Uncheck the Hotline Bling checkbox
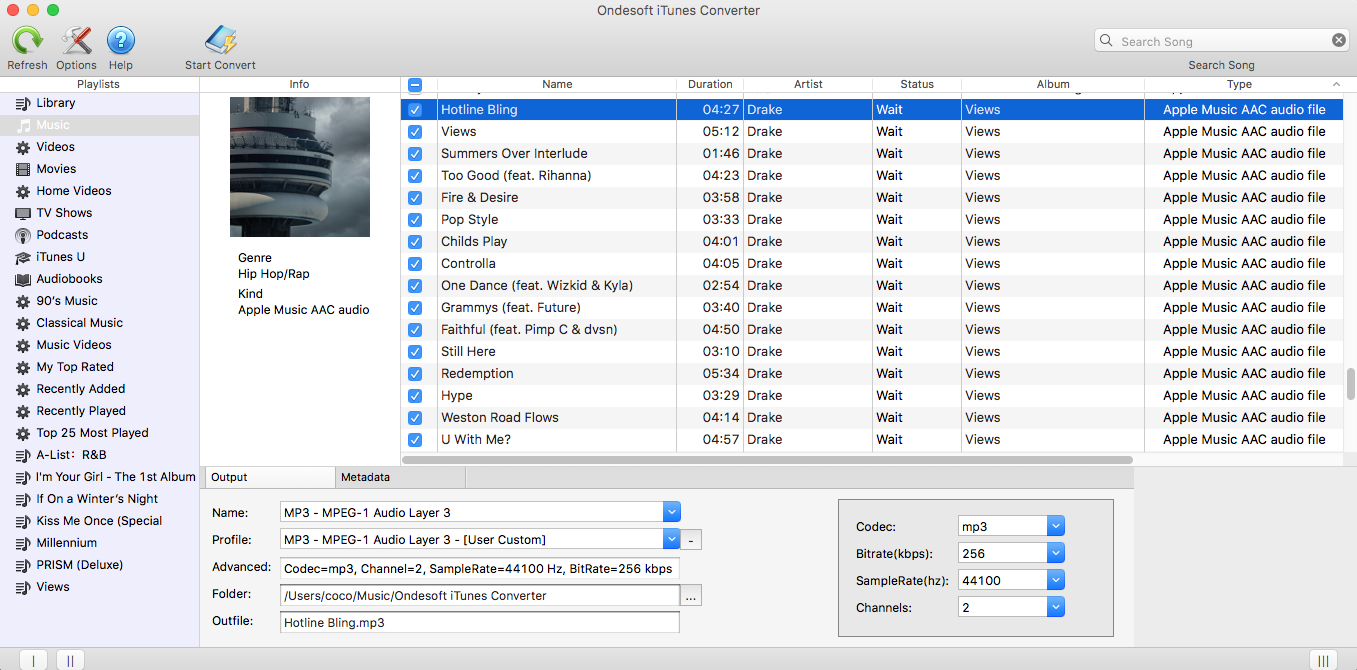This screenshot has width=1357, height=670. click(x=415, y=110)
